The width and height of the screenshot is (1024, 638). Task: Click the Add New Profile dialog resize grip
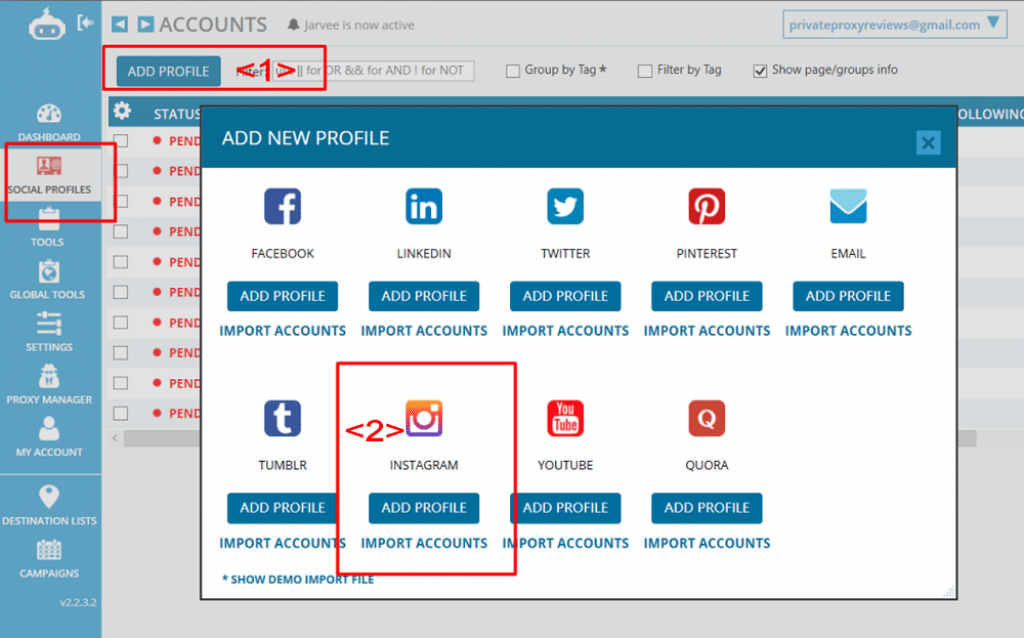tap(949, 592)
